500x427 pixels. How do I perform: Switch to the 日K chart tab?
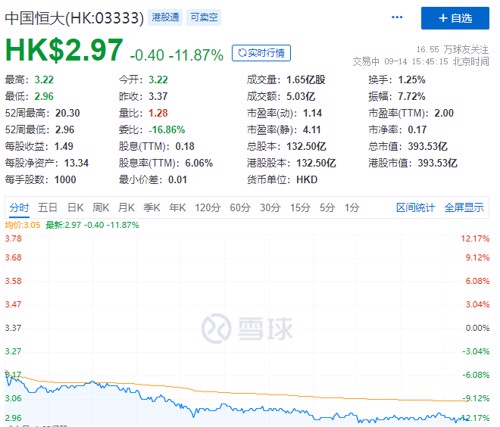pos(75,208)
